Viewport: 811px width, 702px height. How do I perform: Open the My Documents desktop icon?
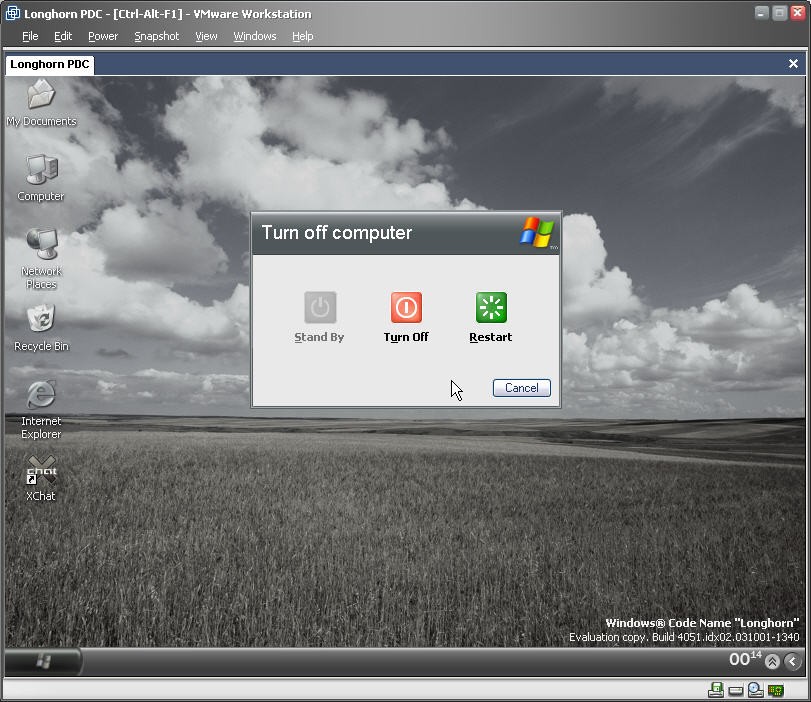coord(41,96)
